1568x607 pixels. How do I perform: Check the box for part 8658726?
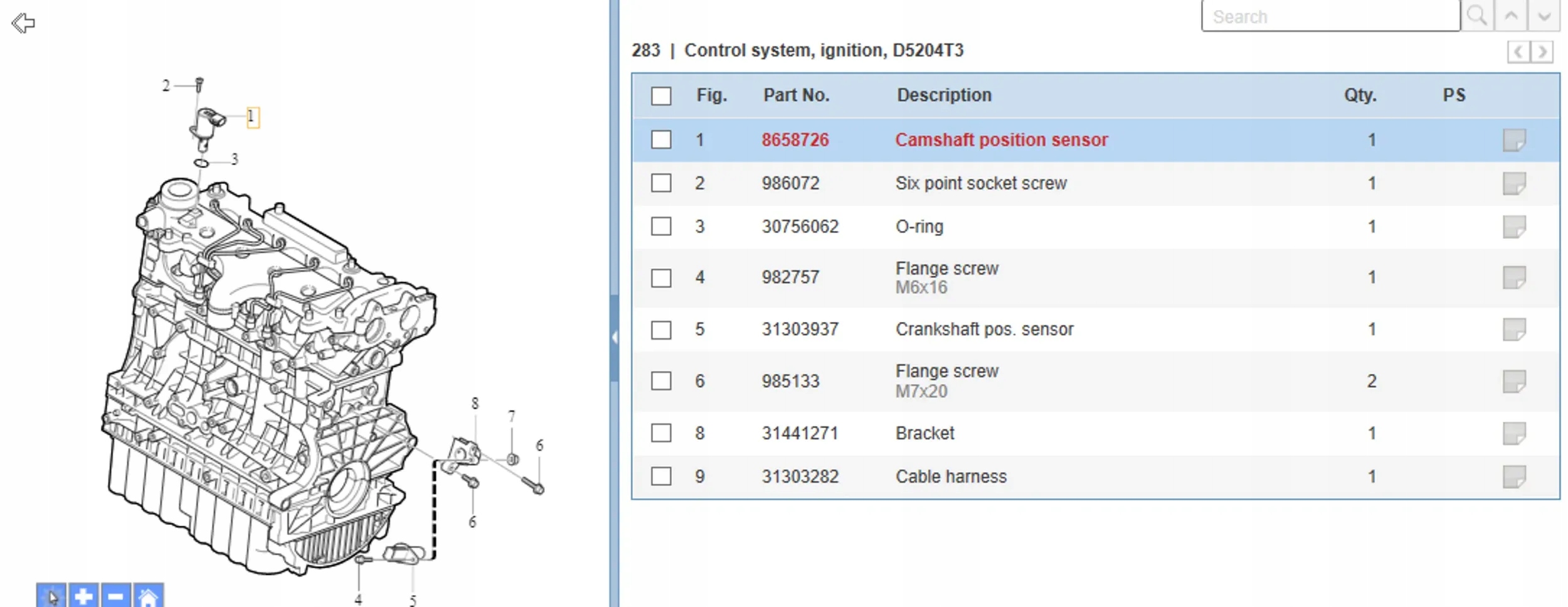tap(661, 139)
